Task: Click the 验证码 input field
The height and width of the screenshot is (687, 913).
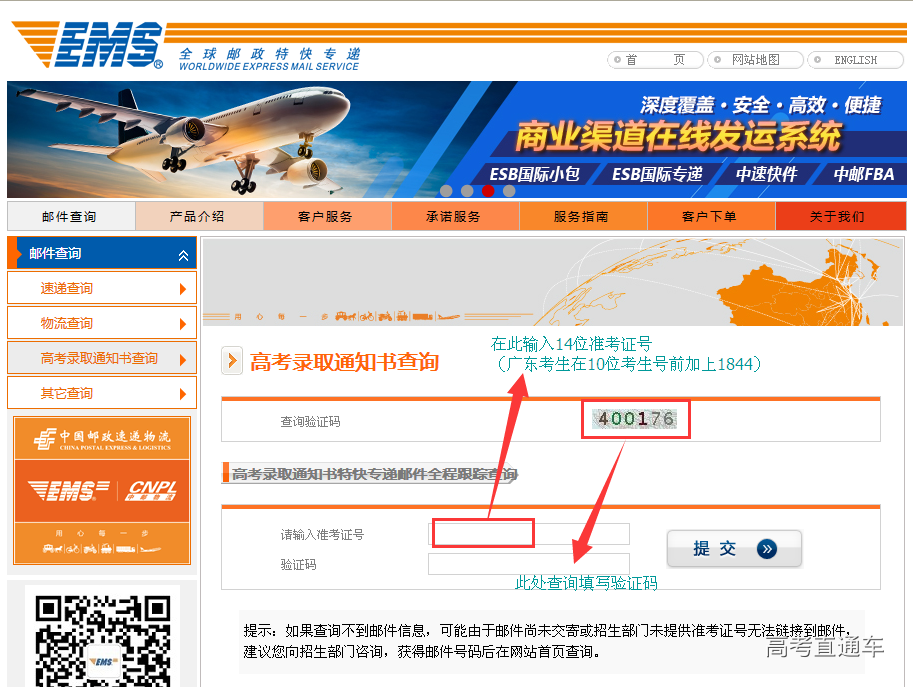Action: click(x=529, y=564)
